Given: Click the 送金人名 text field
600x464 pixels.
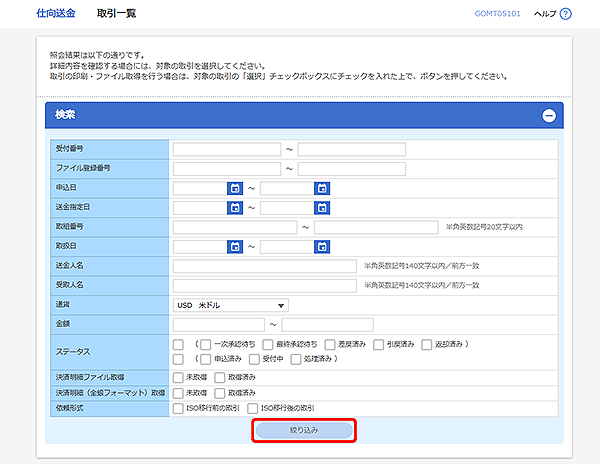Looking at the screenshot, I should 265,266.
